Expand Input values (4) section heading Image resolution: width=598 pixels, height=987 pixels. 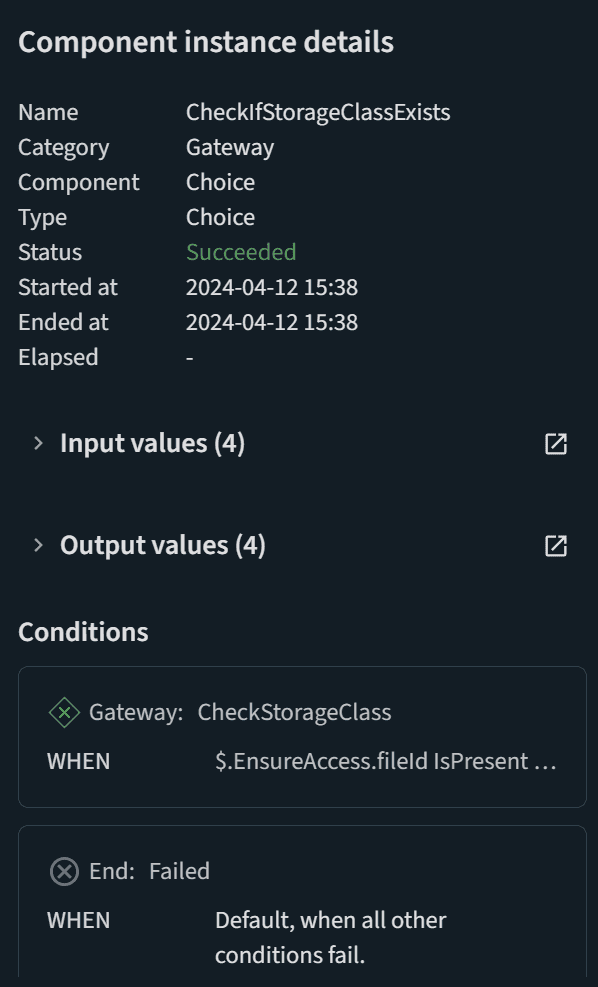click(x=152, y=443)
